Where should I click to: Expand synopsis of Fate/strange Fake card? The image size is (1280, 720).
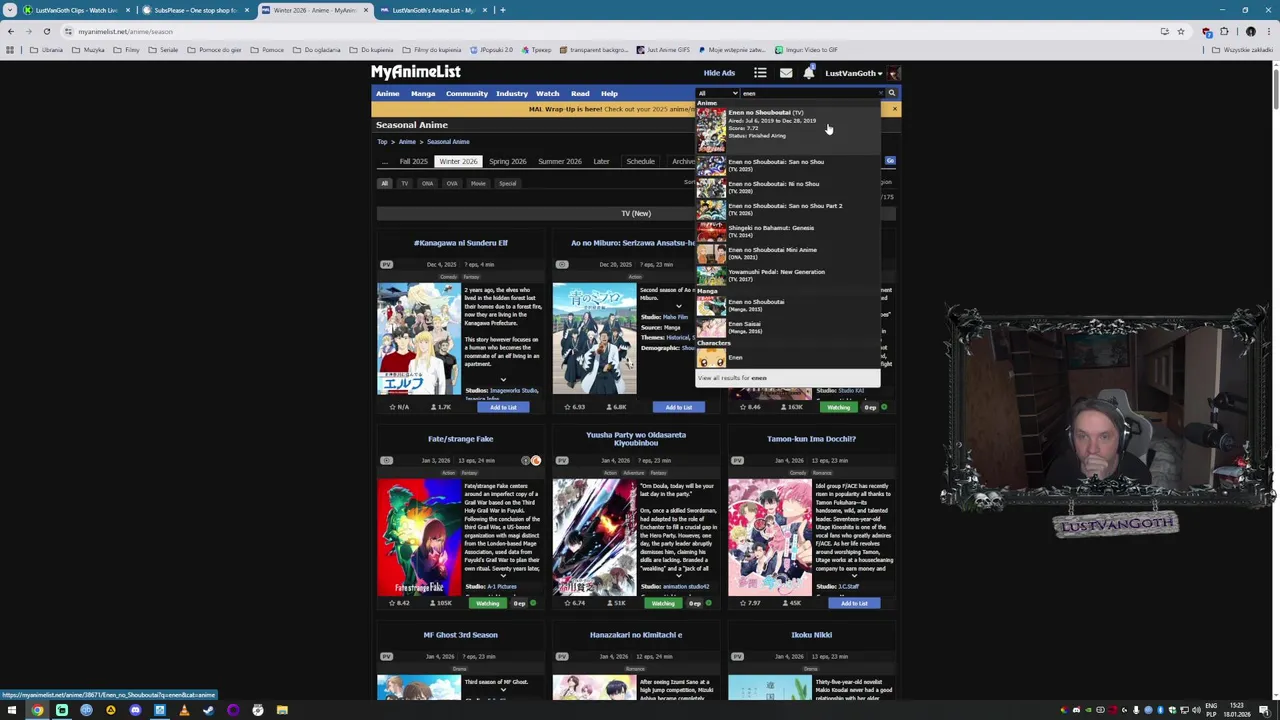pyautogui.click(x=502, y=577)
